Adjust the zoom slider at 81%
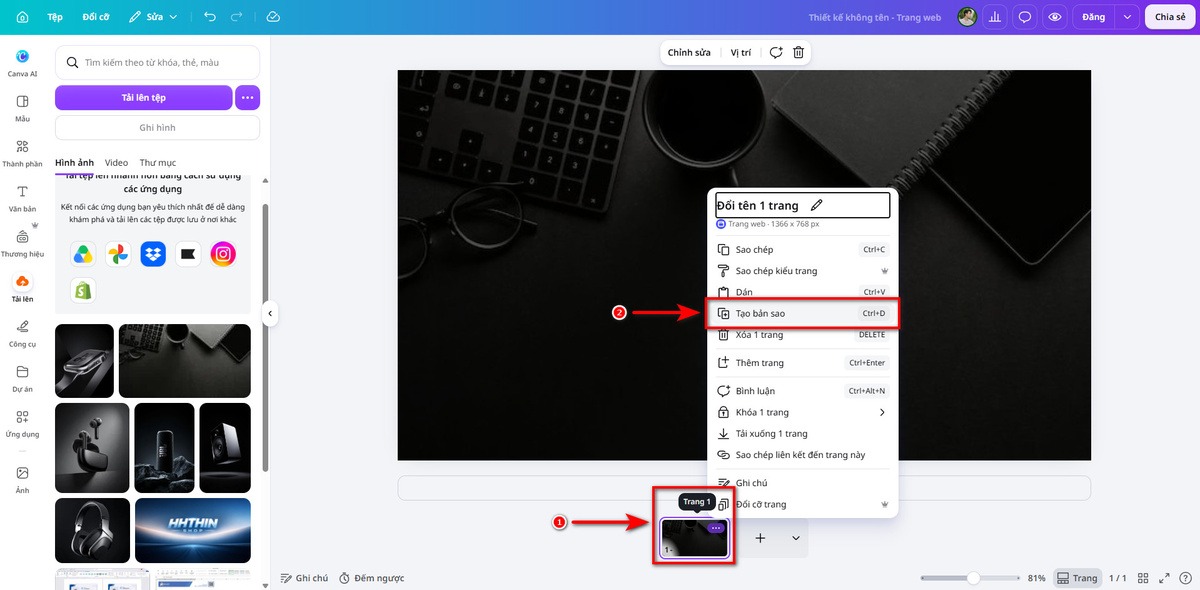The height and width of the screenshot is (590, 1200). pos(973,578)
